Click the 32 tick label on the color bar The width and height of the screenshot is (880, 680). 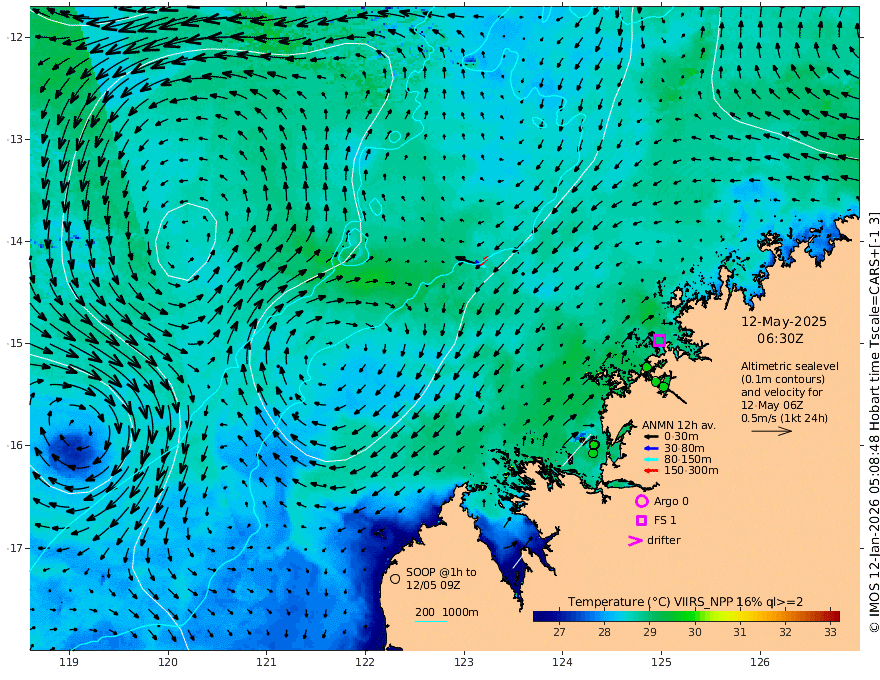(x=785, y=632)
